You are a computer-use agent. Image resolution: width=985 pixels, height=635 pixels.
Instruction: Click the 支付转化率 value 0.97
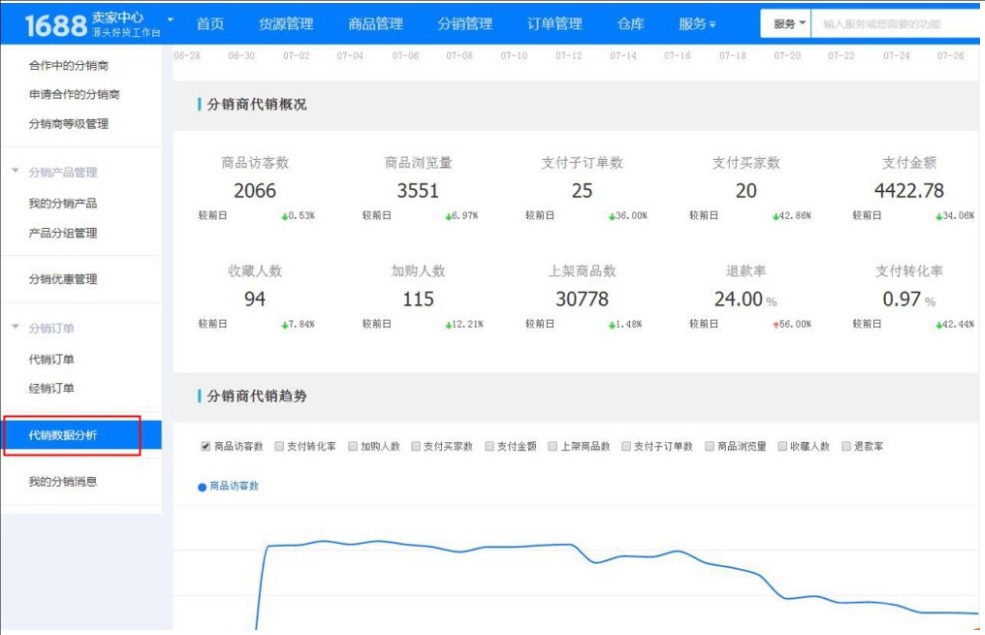pyautogui.click(x=901, y=299)
